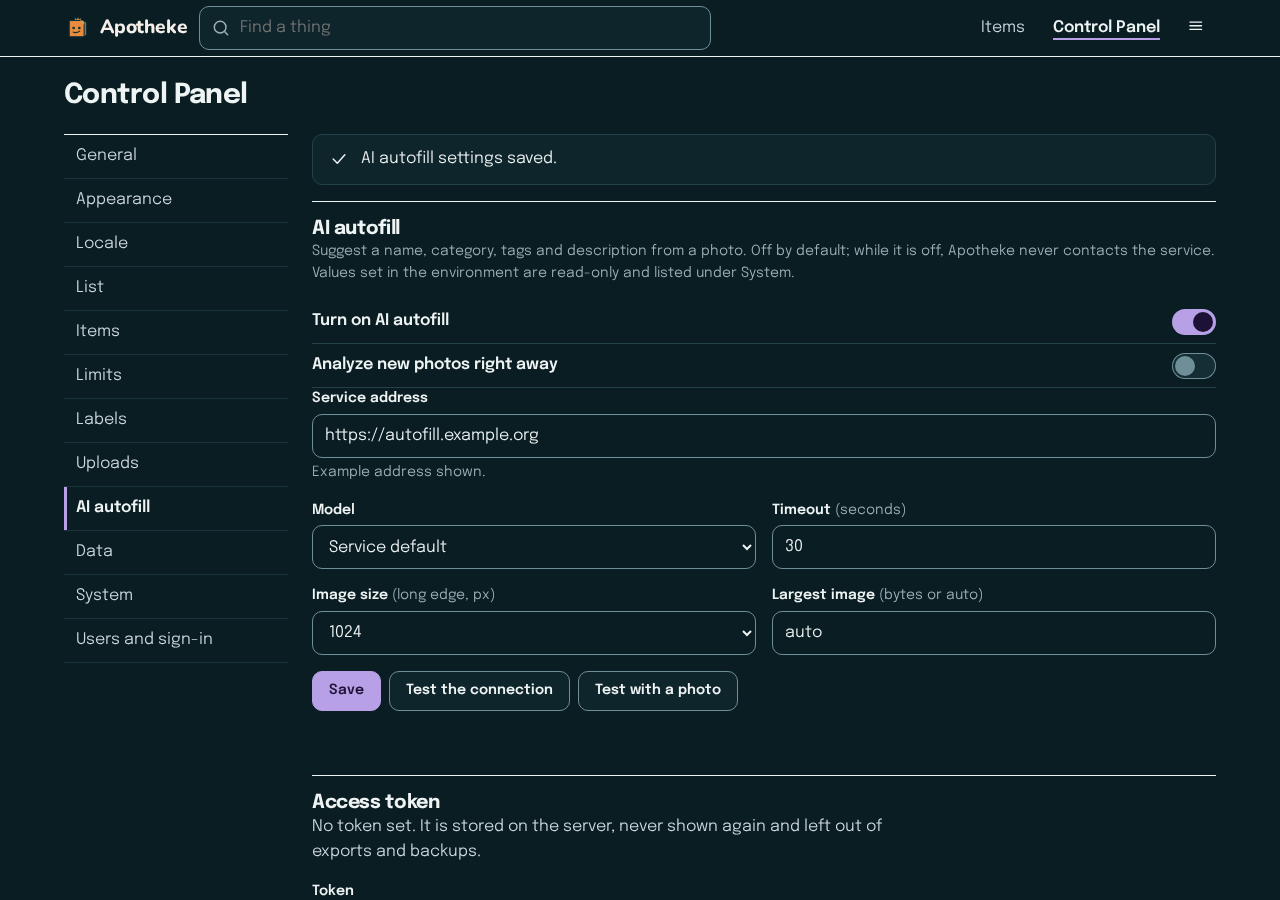Click the Access token heading
Image resolution: width=1280 pixels, height=900 pixels.
coord(376,802)
